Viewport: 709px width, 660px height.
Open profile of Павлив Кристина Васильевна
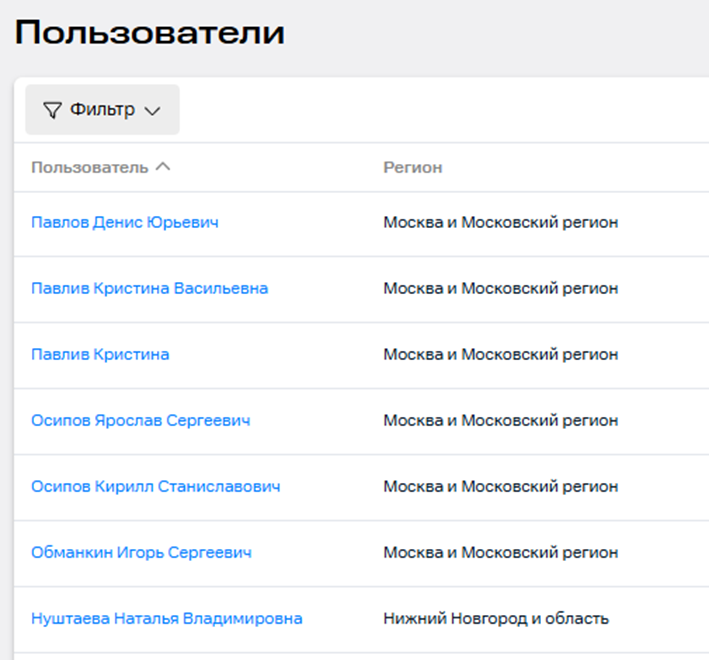(150, 288)
